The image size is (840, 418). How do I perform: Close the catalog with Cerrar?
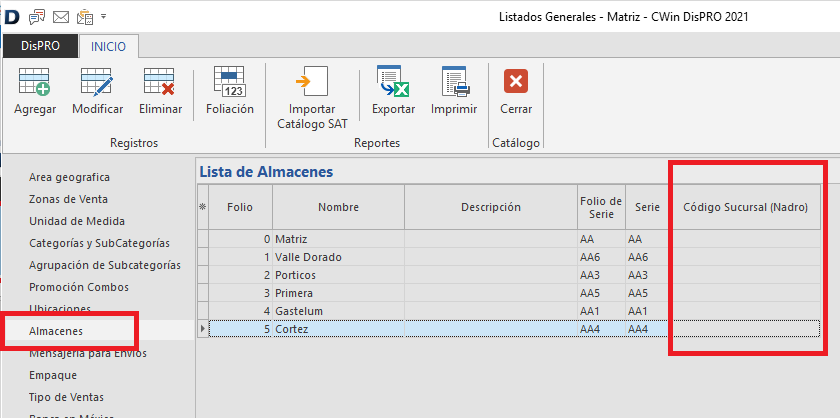(516, 81)
